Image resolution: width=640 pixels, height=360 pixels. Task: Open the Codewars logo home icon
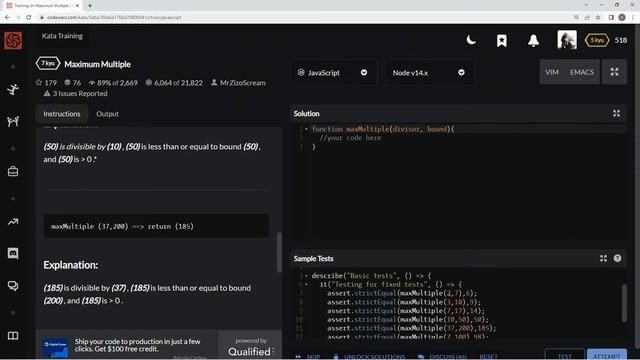click(x=13, y=40)
